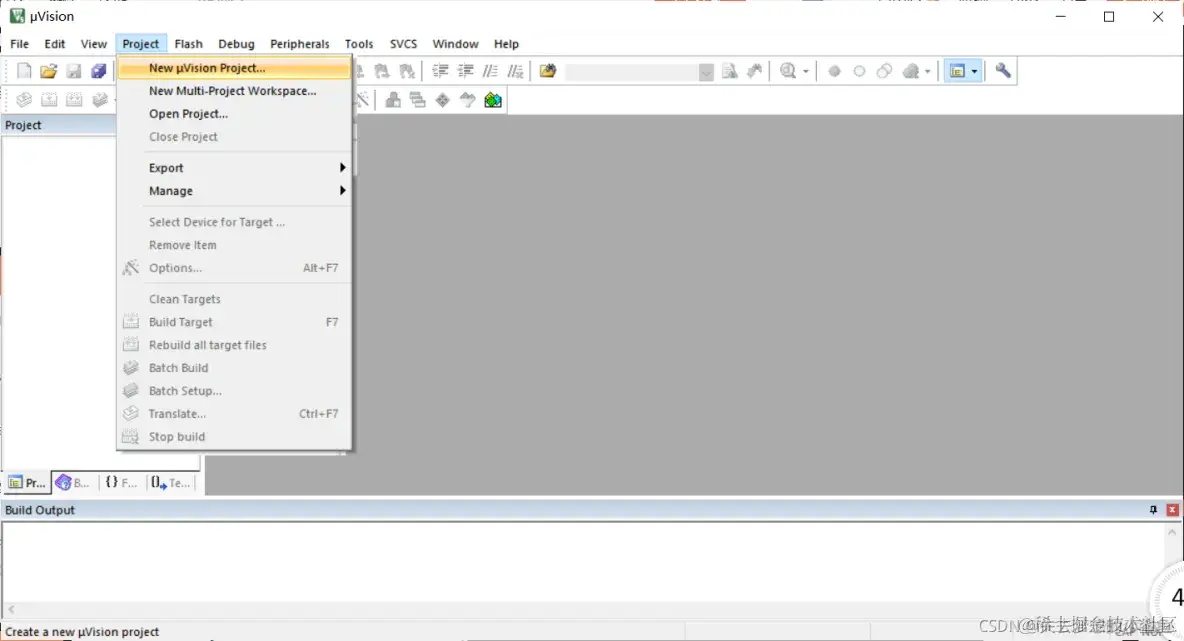Expand the Manage submenu

(235, 191)
